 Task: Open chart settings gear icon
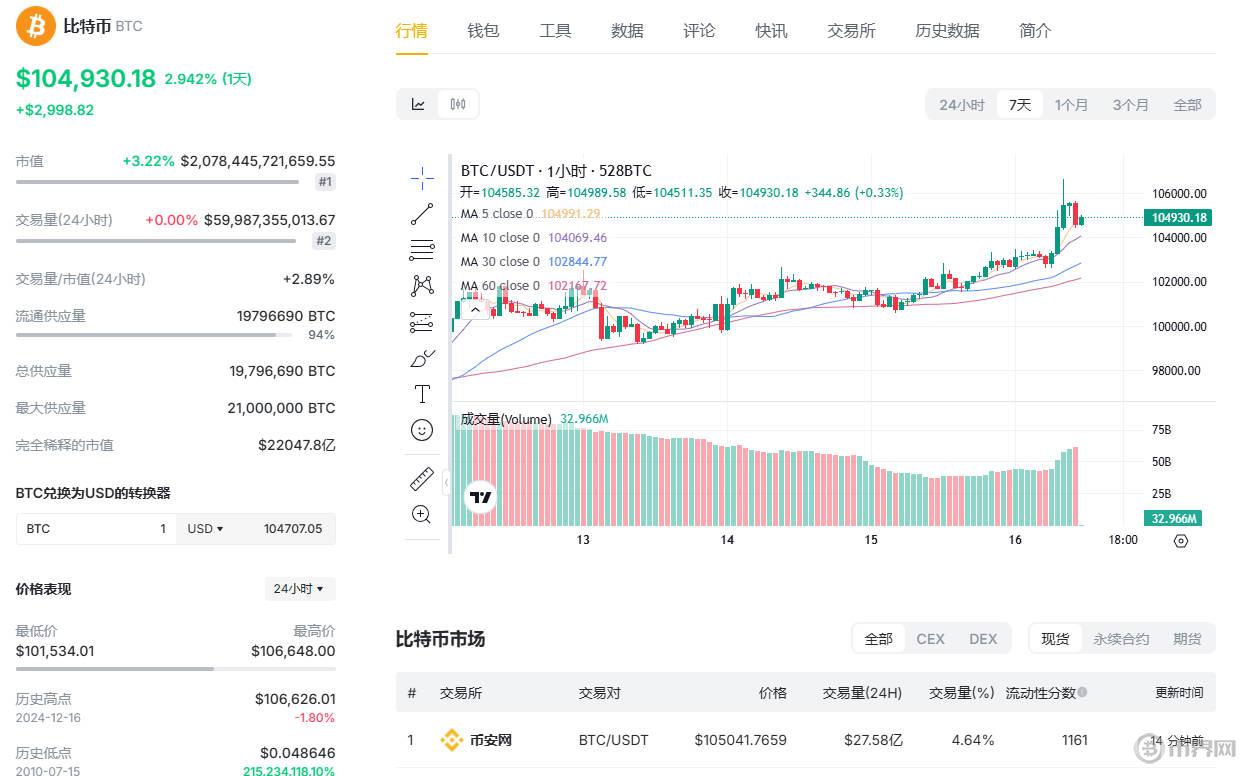point(1180,541)
